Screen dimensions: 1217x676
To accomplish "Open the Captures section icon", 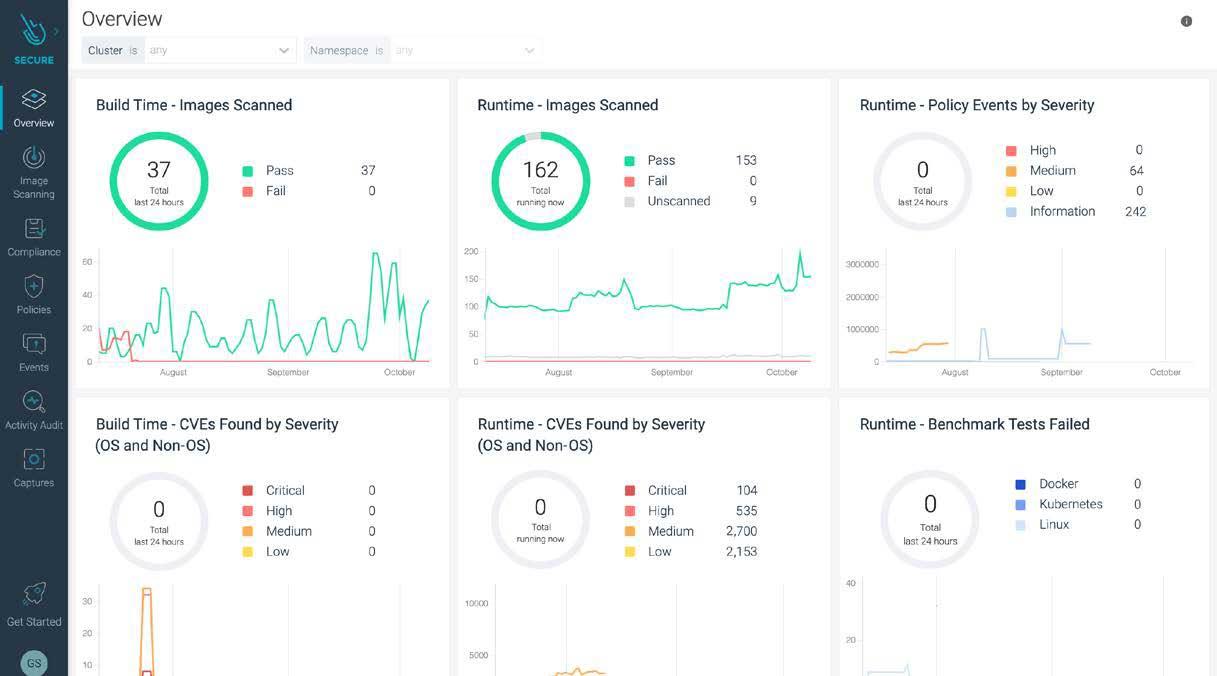I will pos(33,460).
